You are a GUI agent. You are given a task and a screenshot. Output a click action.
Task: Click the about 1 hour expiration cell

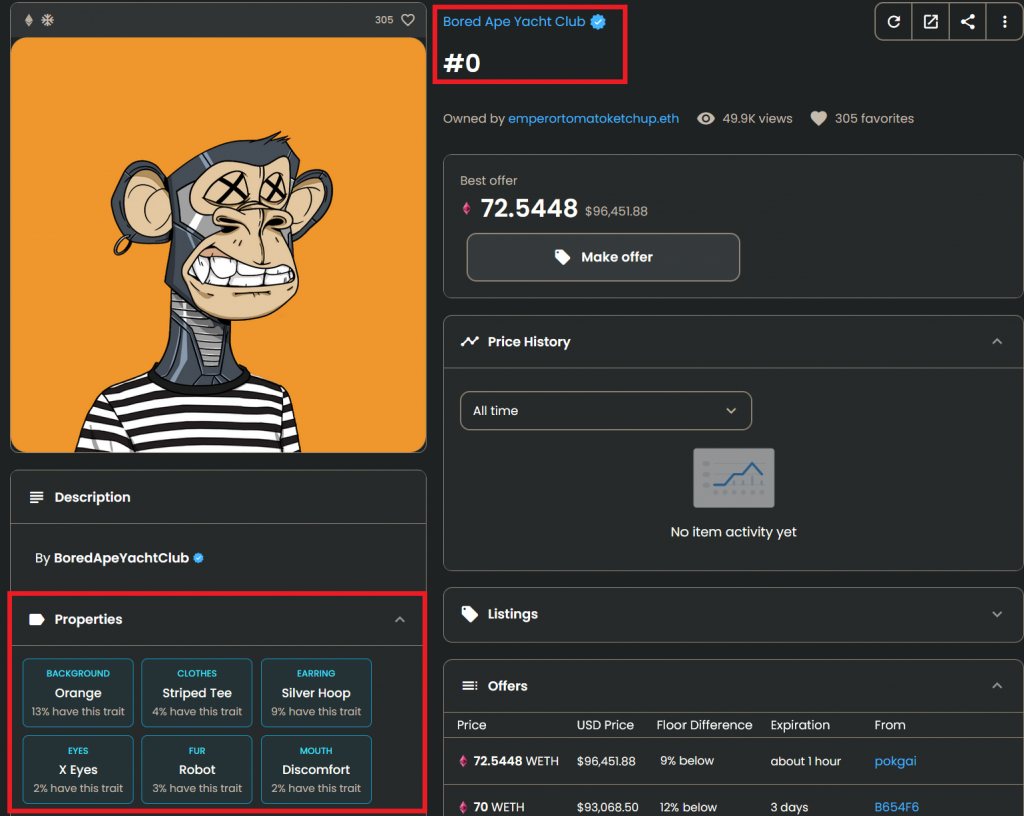806,761
